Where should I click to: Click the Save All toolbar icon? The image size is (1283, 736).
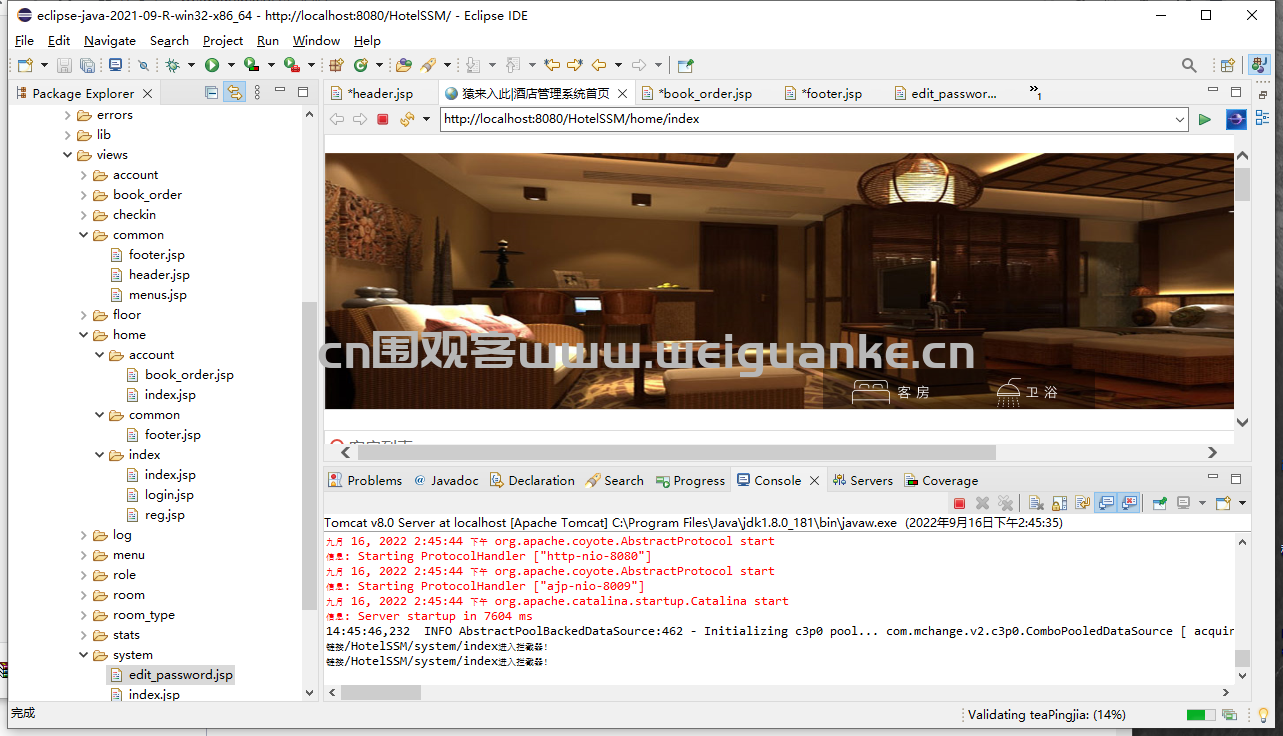87,65
